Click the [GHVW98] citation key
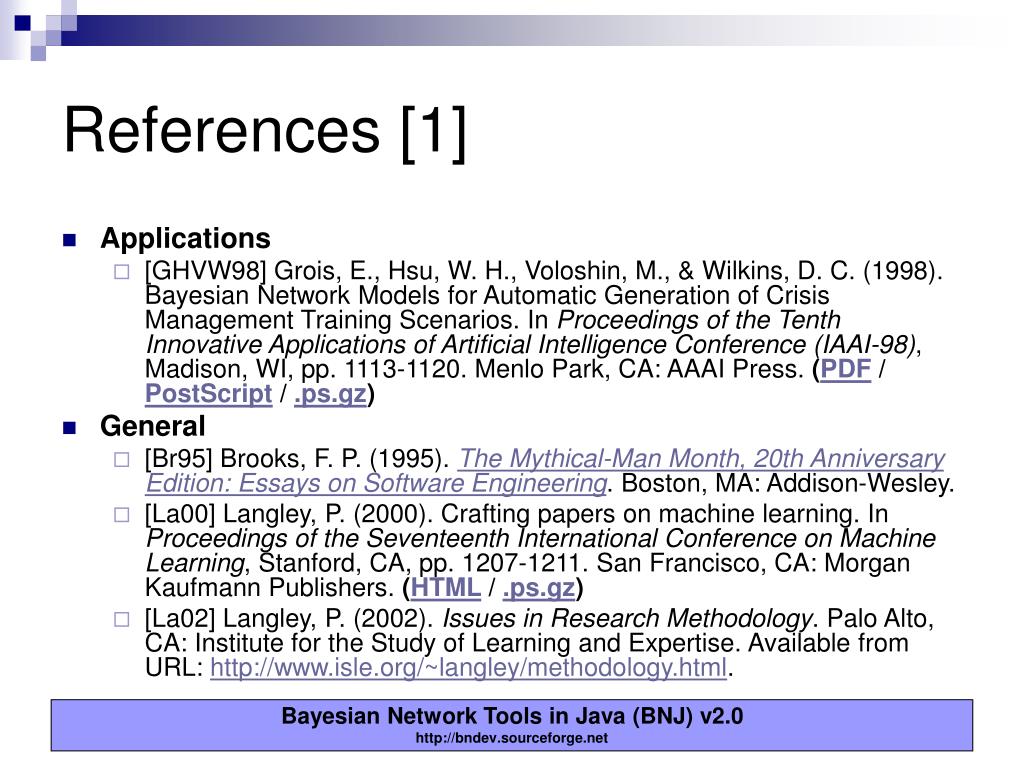Screen dimensions: 1024x768 tap(206, 271)
